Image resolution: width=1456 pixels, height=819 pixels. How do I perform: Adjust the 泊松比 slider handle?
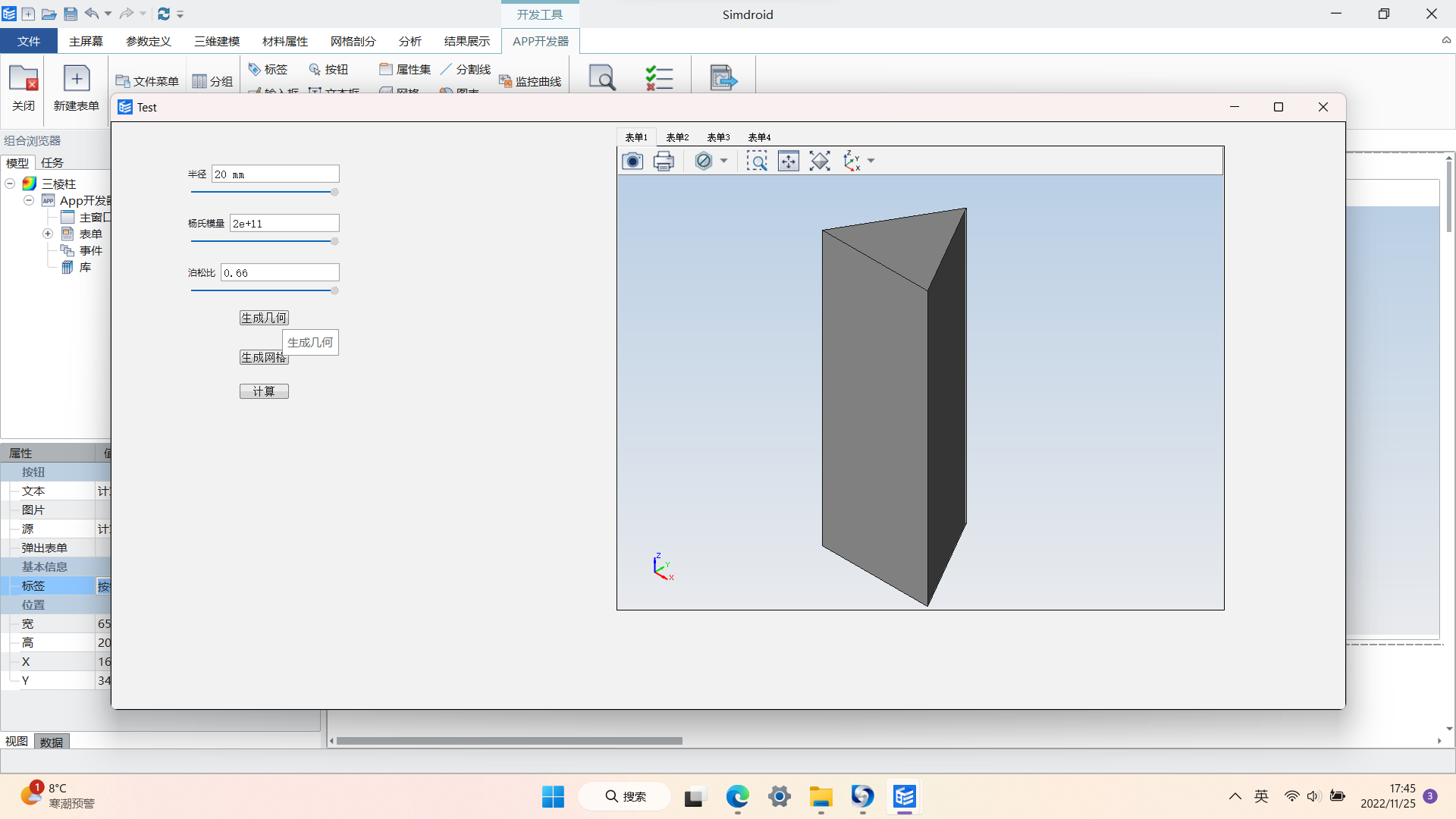pos(334,291)
